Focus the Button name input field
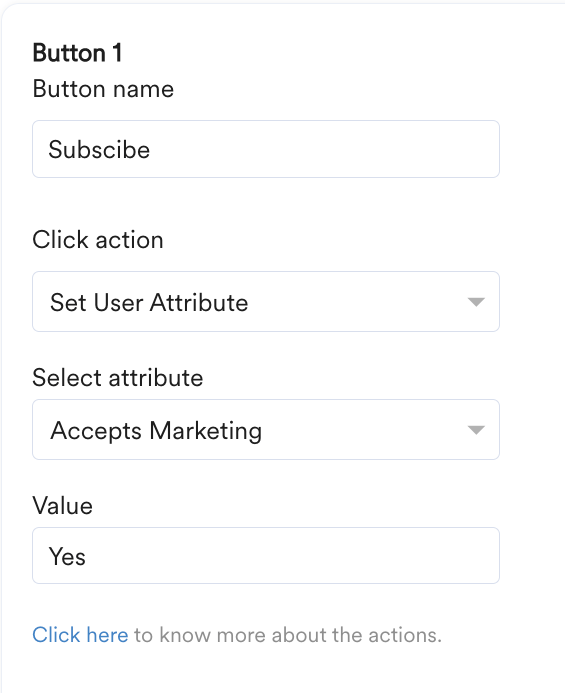 (x=266, y=149)
